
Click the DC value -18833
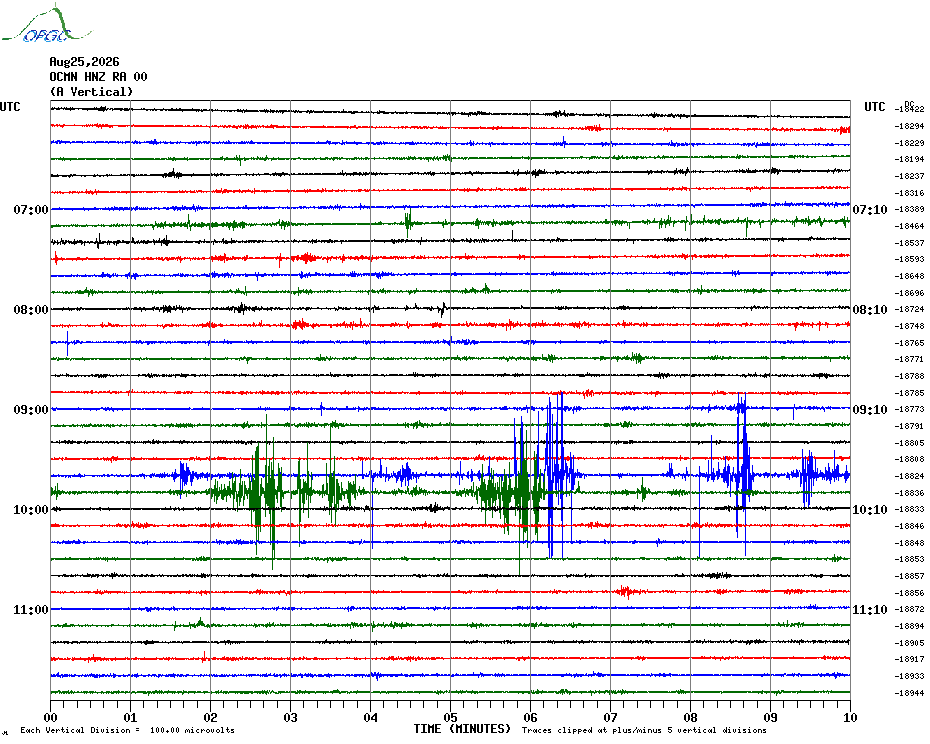click(909, 509)
